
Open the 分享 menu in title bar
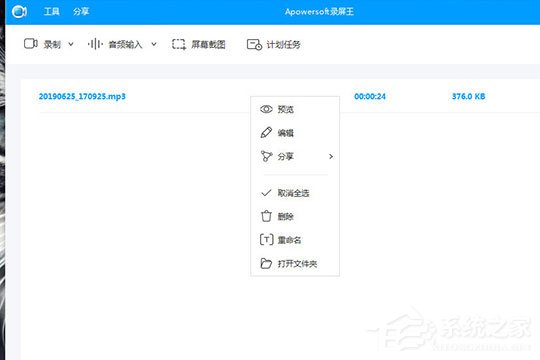(x=81, y=12)
